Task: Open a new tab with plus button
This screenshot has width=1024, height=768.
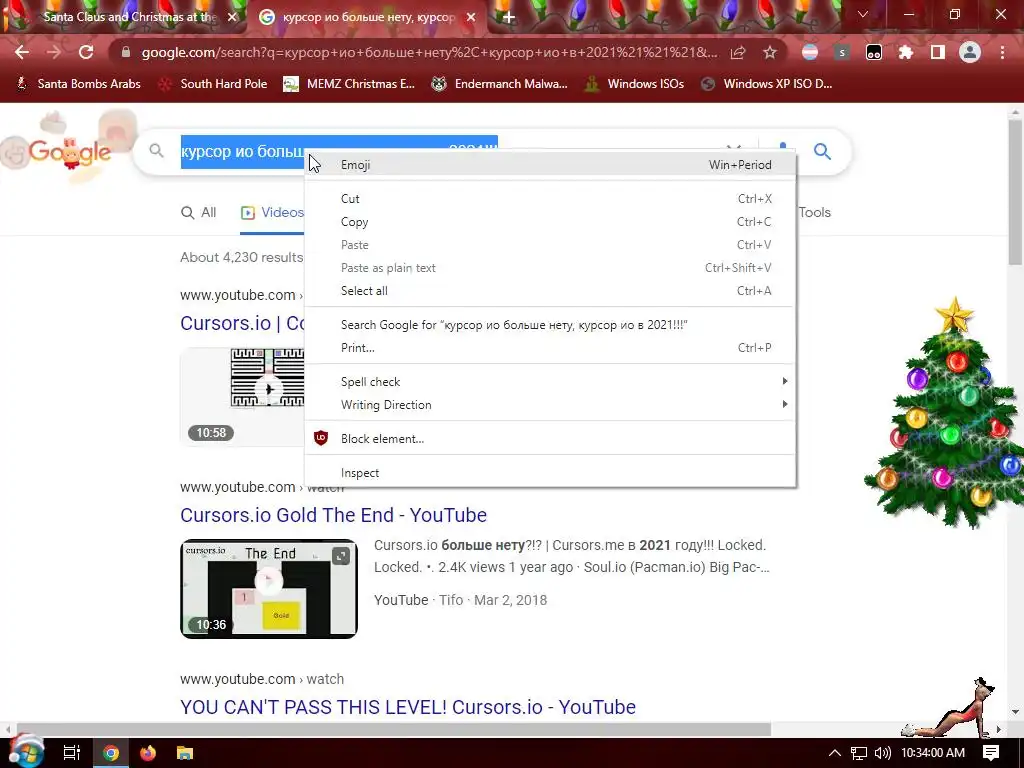Action: (x=508, y=17)
